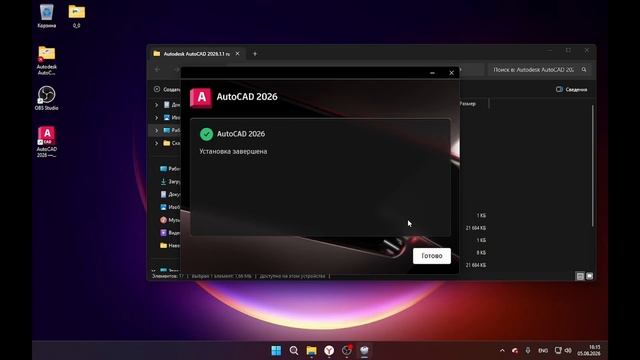
Task: Click the 8 КБ file size cell
Action: click(481, 253)
